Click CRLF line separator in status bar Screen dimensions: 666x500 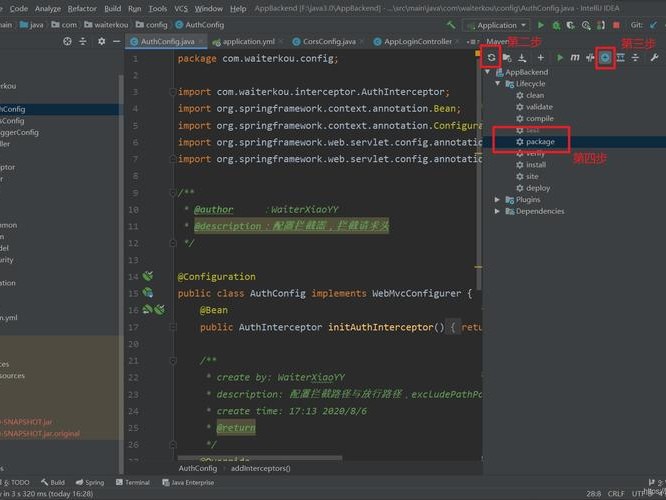616,493
